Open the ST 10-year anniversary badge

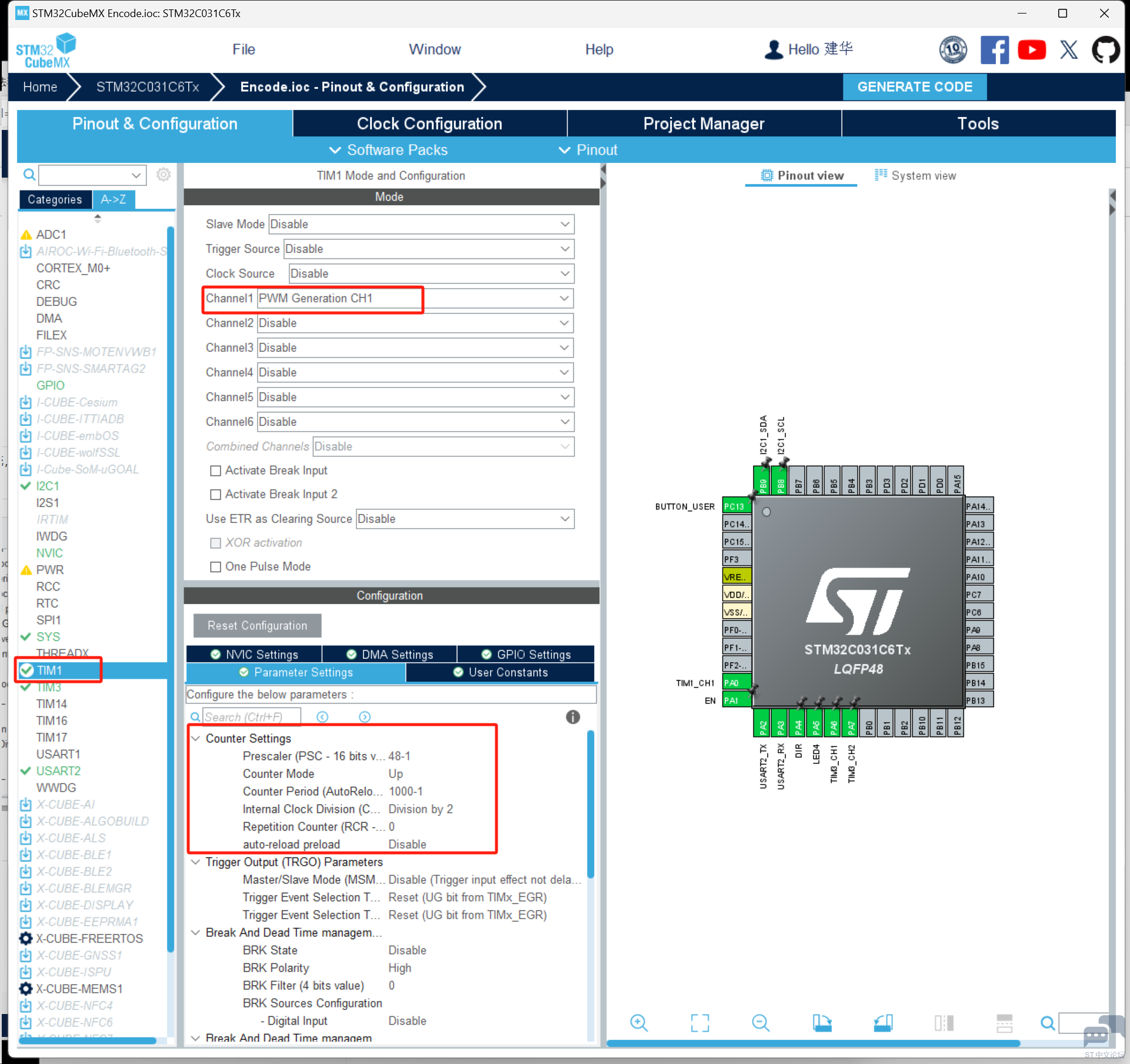tap(953, 49)
